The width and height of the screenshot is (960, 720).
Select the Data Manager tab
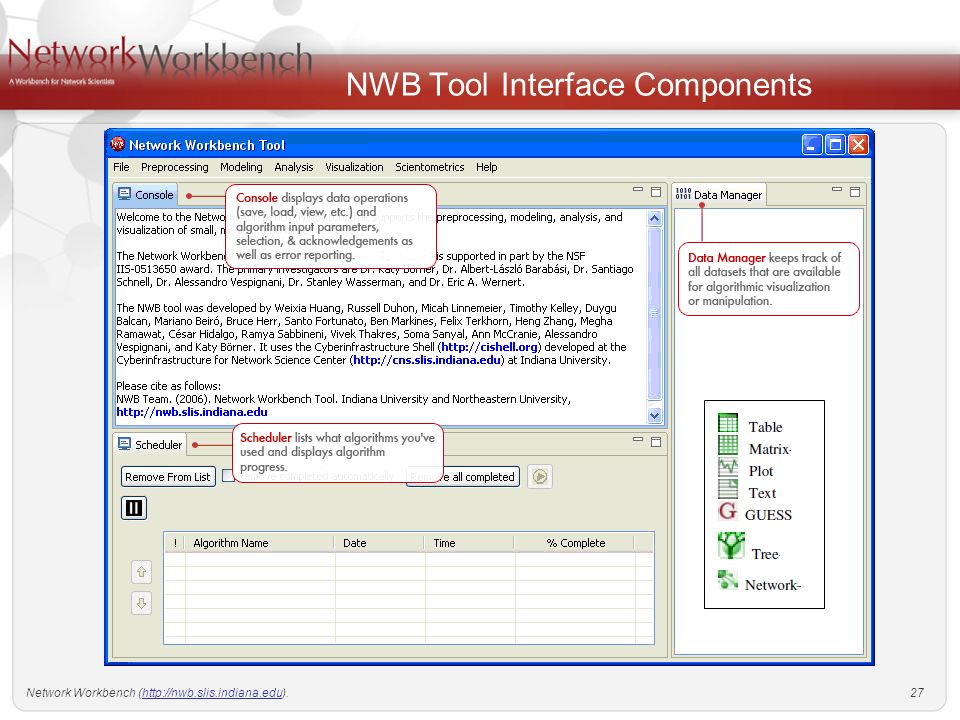click(719, 195)
